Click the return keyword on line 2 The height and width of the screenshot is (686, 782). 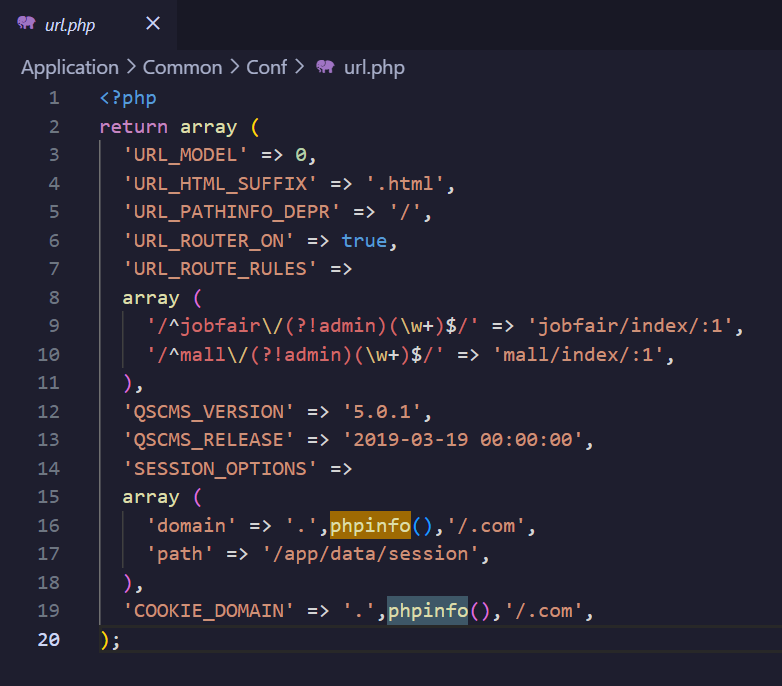click(x=134, y=127)
